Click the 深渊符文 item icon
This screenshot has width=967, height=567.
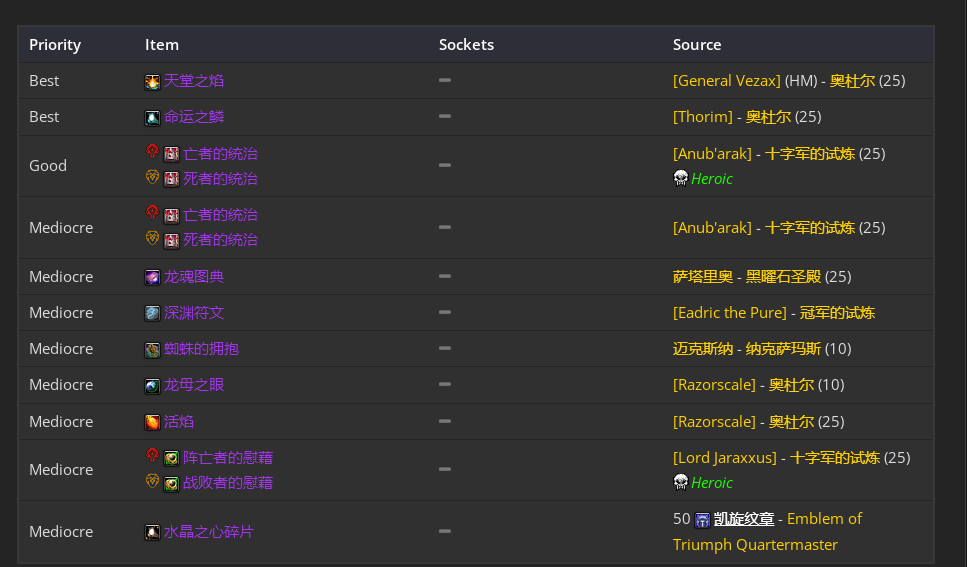(152, 314)
